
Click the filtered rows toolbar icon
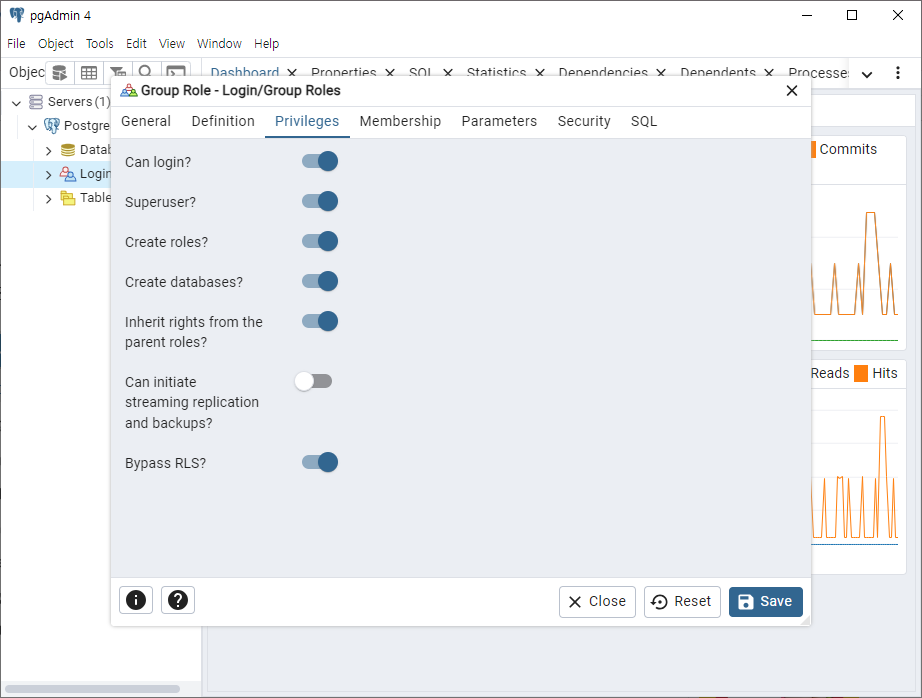(x=118, y=73)
